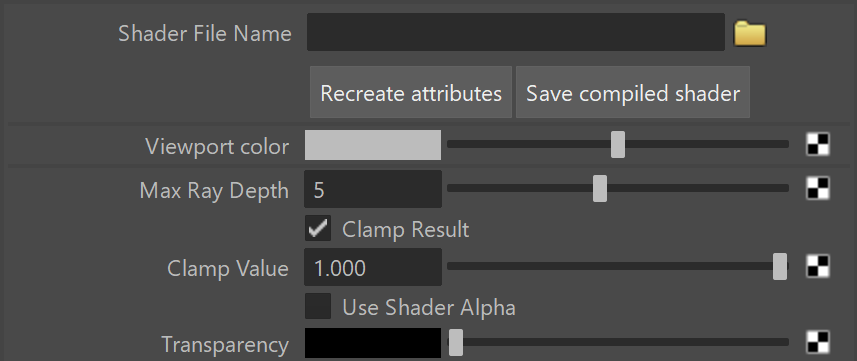The height and width of the screenshot is (361, 857).
Task: Click the Clamp Value number field
Action: (373, 267)
